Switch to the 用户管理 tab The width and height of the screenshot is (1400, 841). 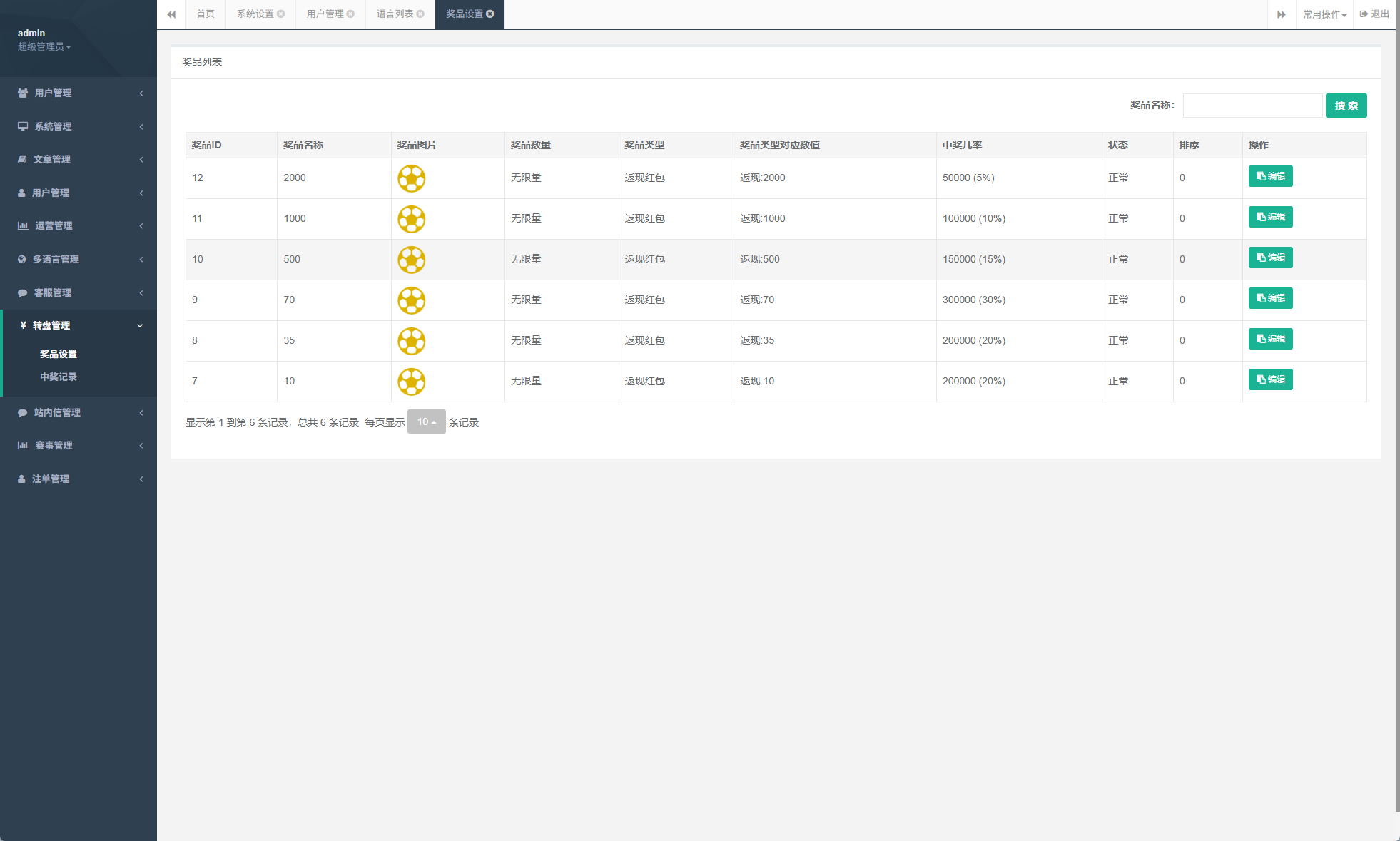[325, 14]
